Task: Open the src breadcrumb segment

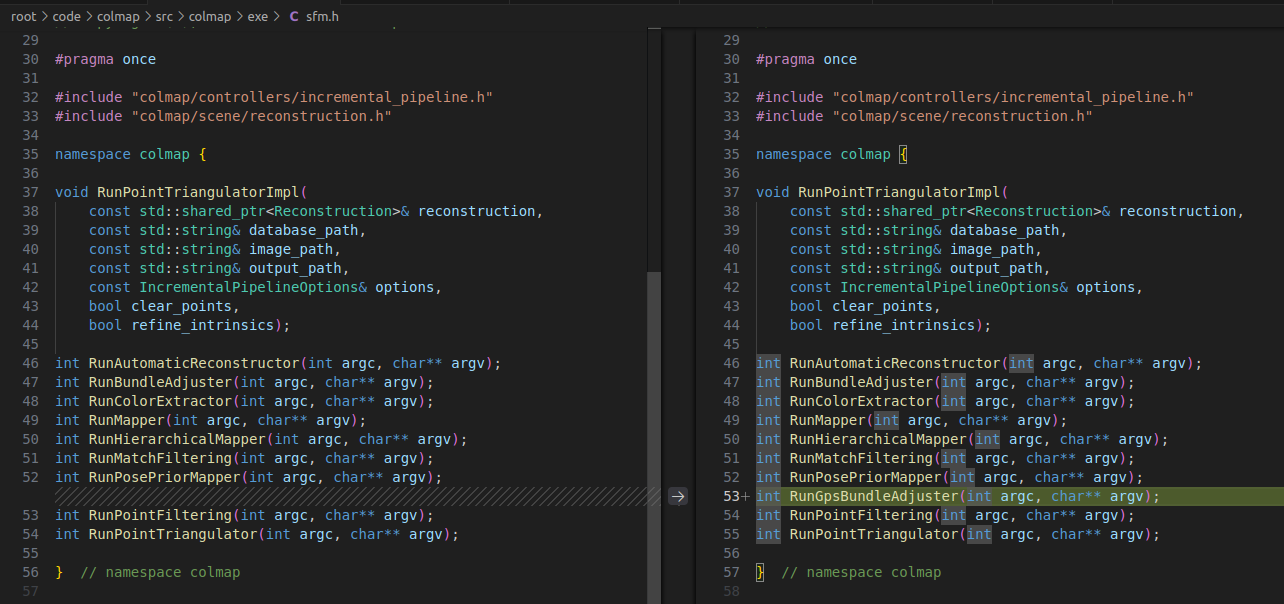Action: [x=164, y=17]
